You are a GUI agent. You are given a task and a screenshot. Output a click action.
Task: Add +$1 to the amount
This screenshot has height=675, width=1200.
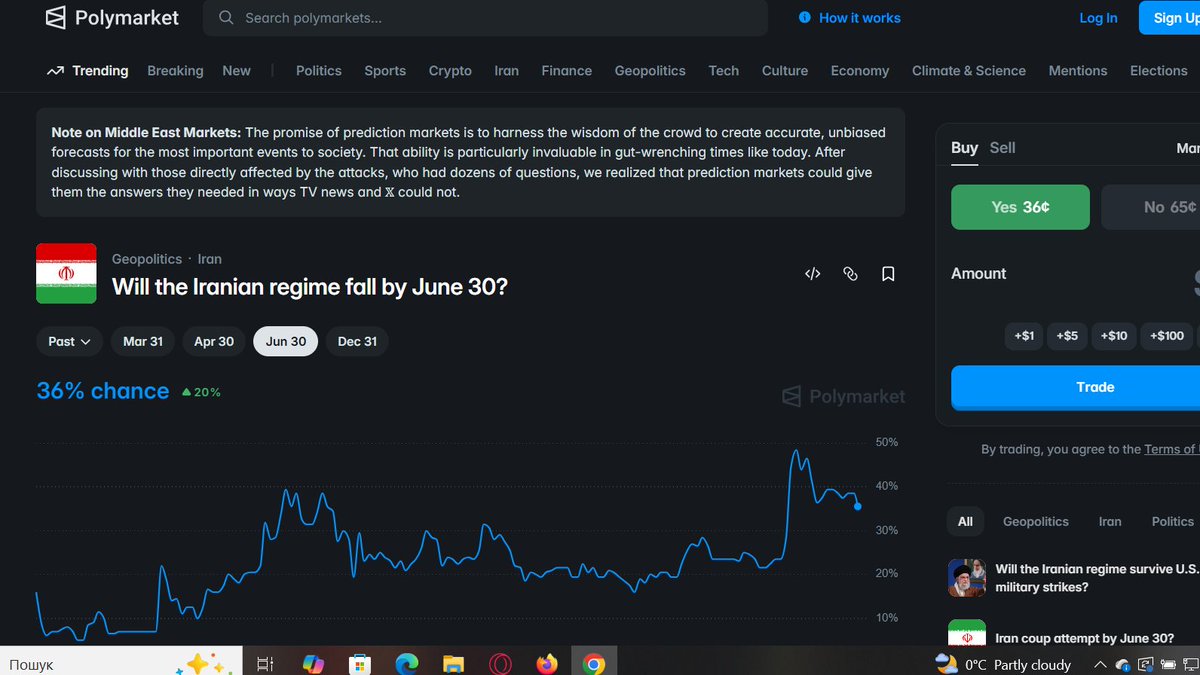point(1024,336)
